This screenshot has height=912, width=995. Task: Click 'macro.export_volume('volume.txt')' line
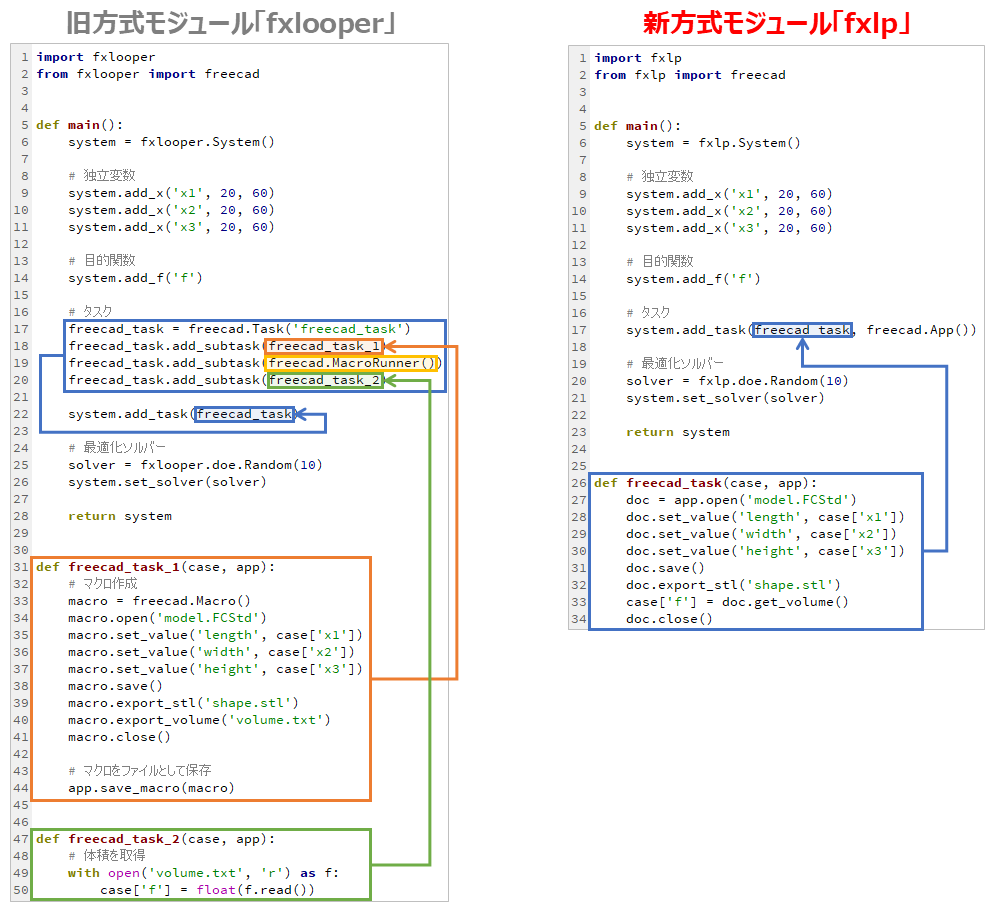[199, 719]
